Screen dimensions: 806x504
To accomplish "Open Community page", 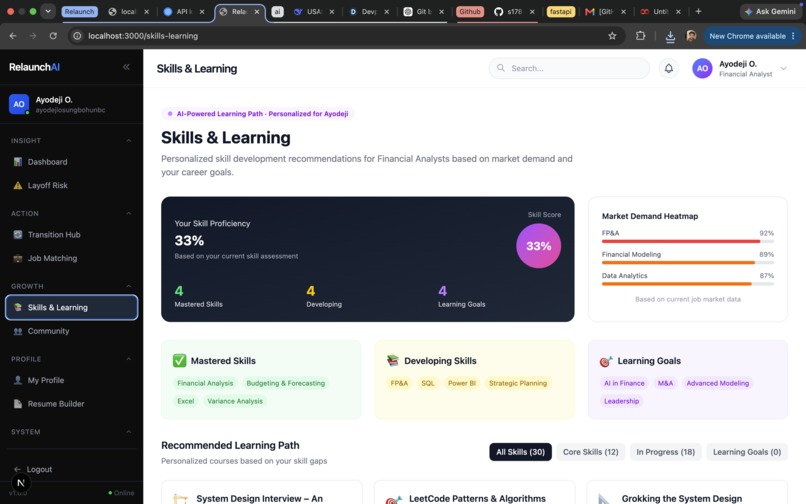I will pos(71,331).
